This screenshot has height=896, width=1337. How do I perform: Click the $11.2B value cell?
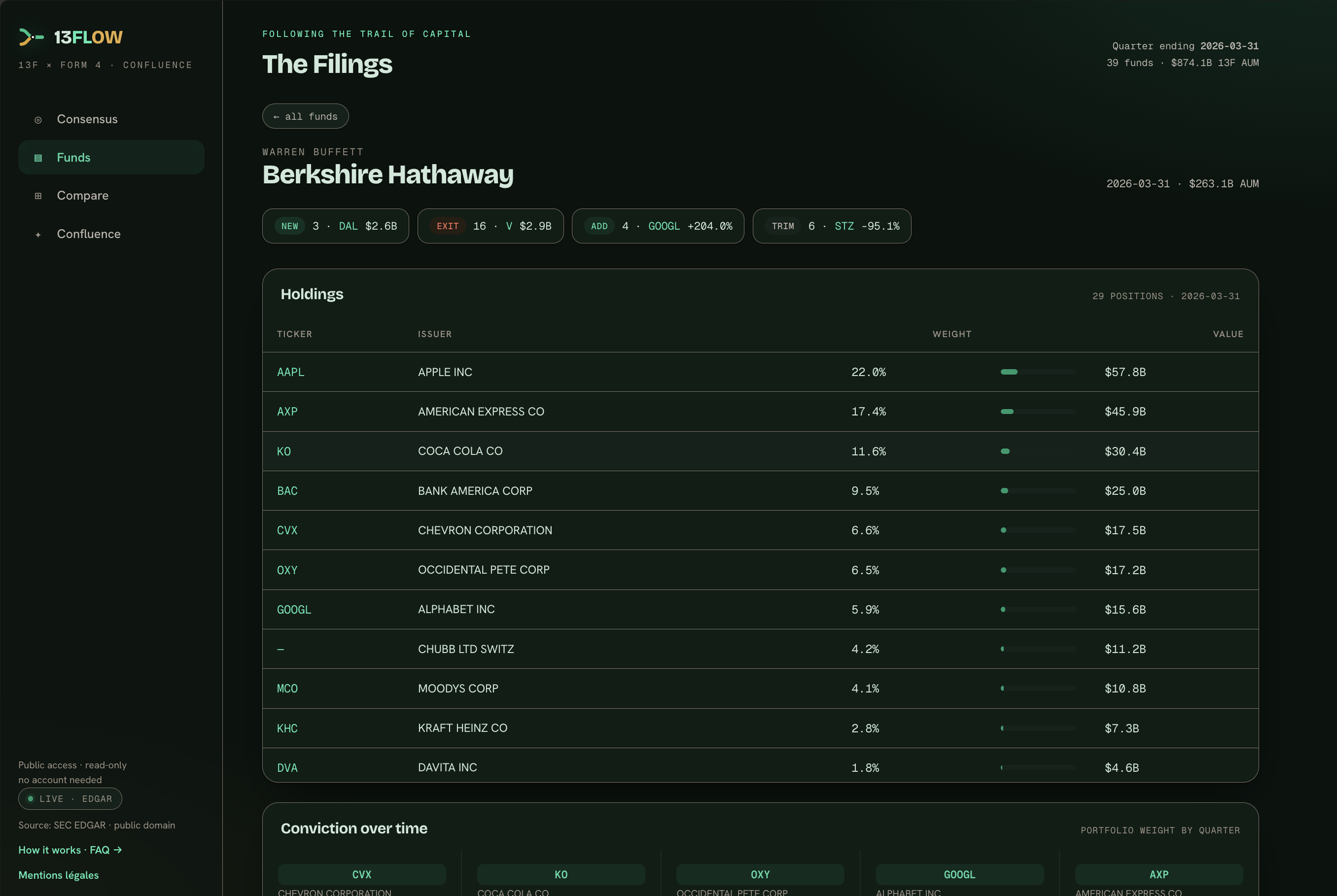tap(1125, 649)
